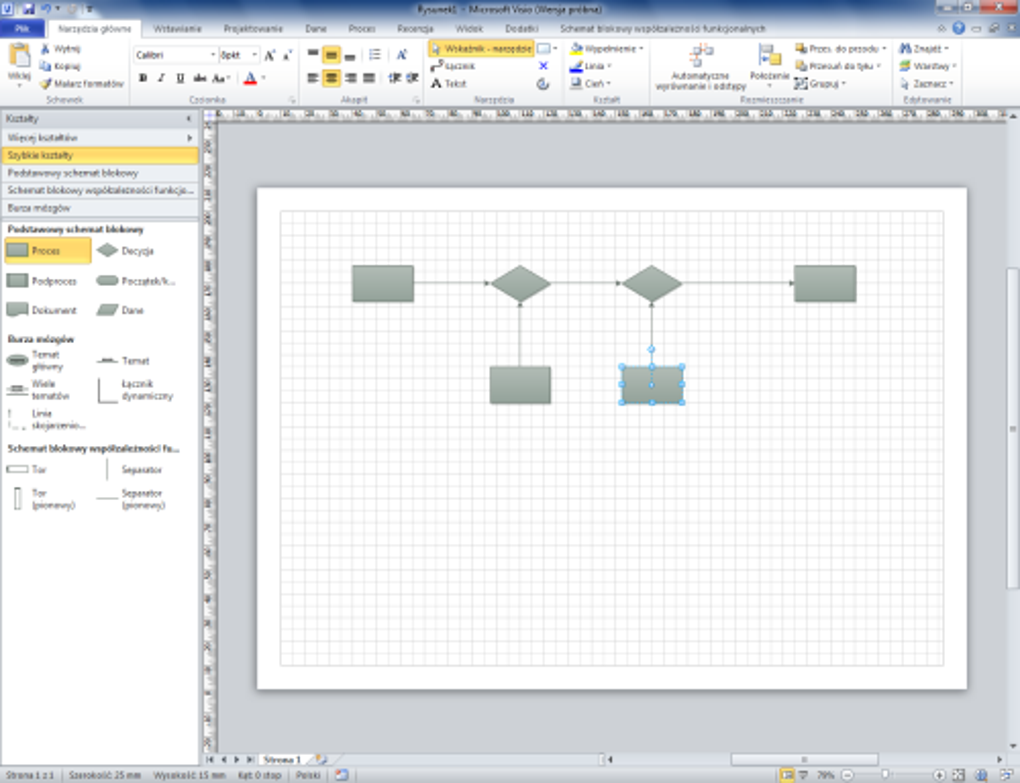Click the Automatyczne wyrównanie i odstępy icon
The width and height of the screenshot is (1020, 783).
click(x=701, y=56)
